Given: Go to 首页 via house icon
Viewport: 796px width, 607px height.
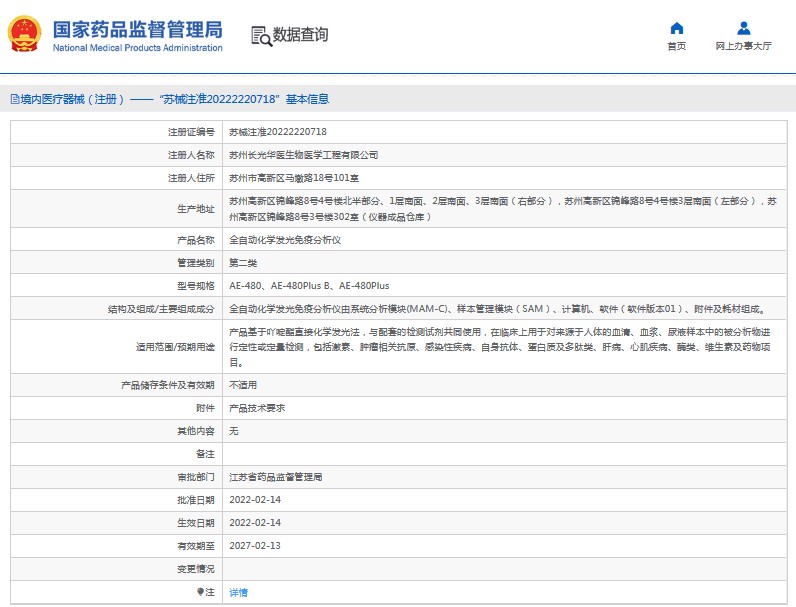Looking at the screenshot, I should coord(677,28).
